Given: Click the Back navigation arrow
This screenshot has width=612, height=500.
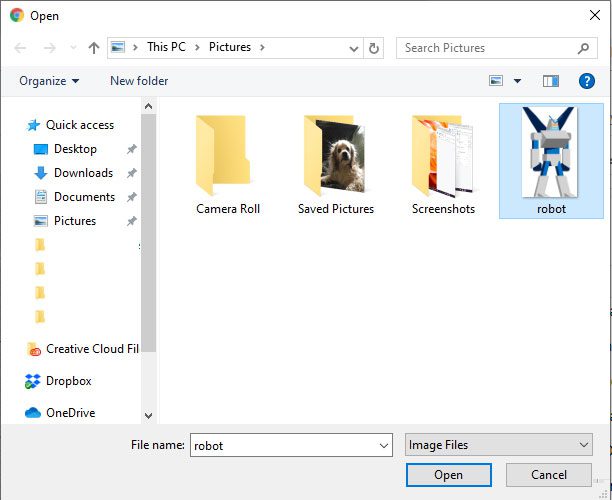Looking at the screenshot, I should pyautogui.click(x=20, y=48).
